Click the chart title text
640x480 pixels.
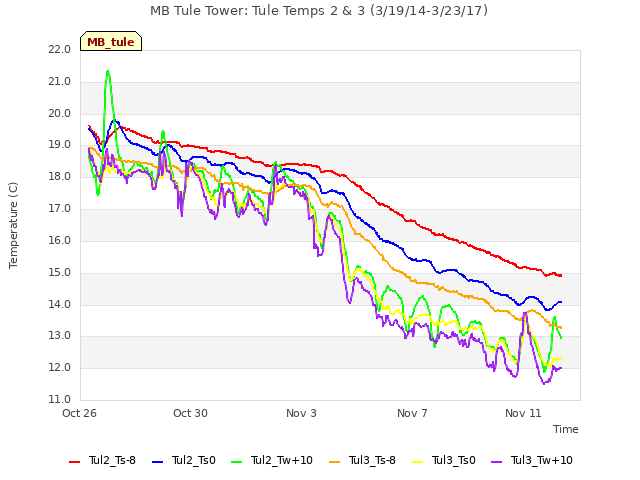[319, 10]
